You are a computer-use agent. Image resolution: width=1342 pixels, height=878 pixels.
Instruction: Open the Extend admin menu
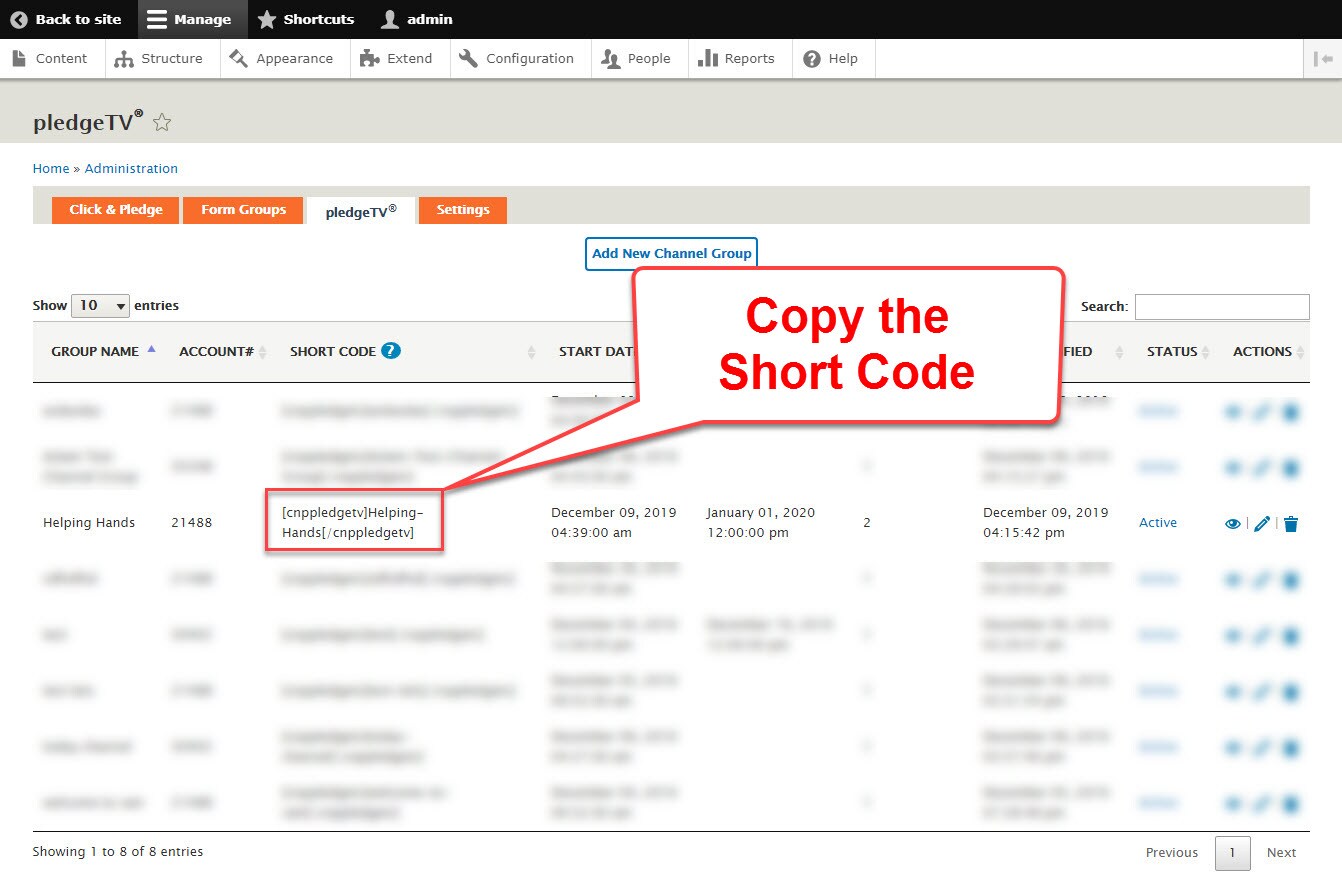(398, 58)
